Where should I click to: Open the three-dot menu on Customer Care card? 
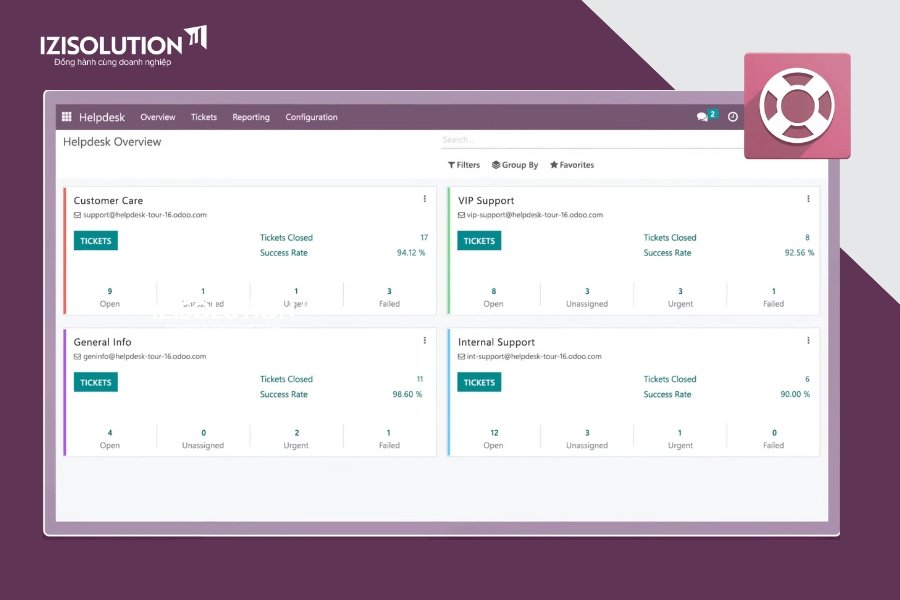(x=425, y=198)
